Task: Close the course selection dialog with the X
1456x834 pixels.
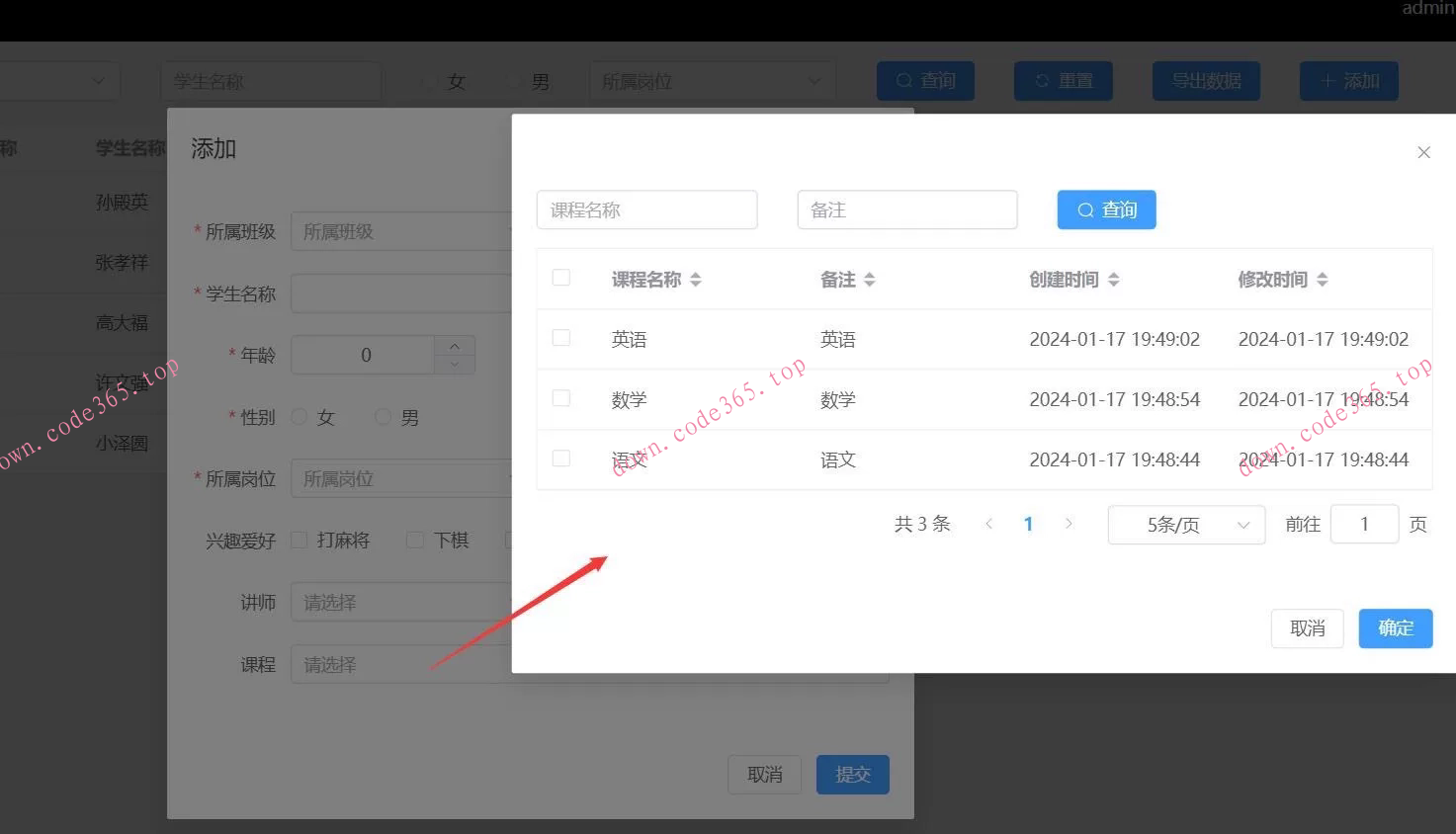Action: pyautogui.click(x=1423, y=152)
